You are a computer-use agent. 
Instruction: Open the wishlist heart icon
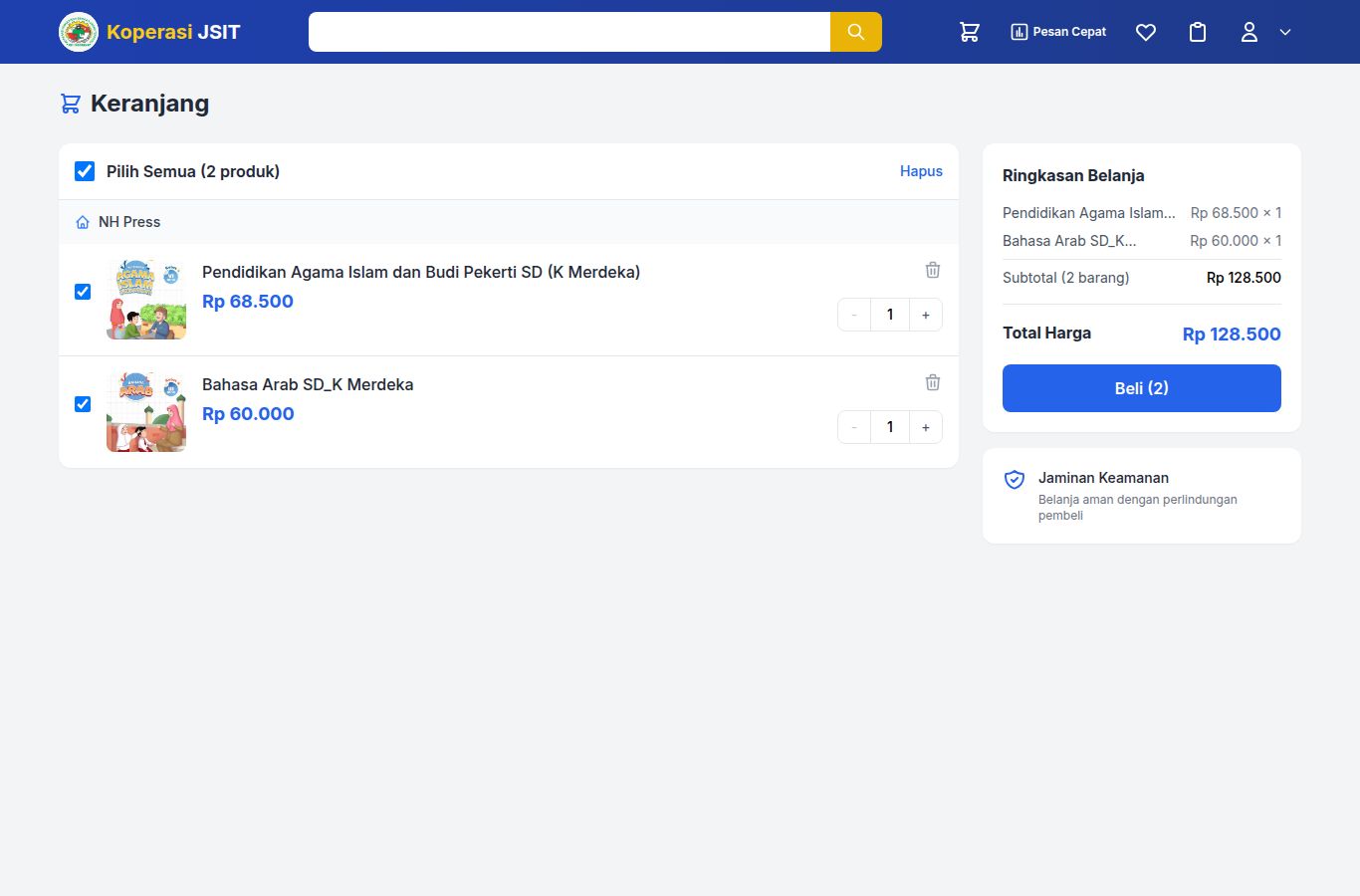1146,32
